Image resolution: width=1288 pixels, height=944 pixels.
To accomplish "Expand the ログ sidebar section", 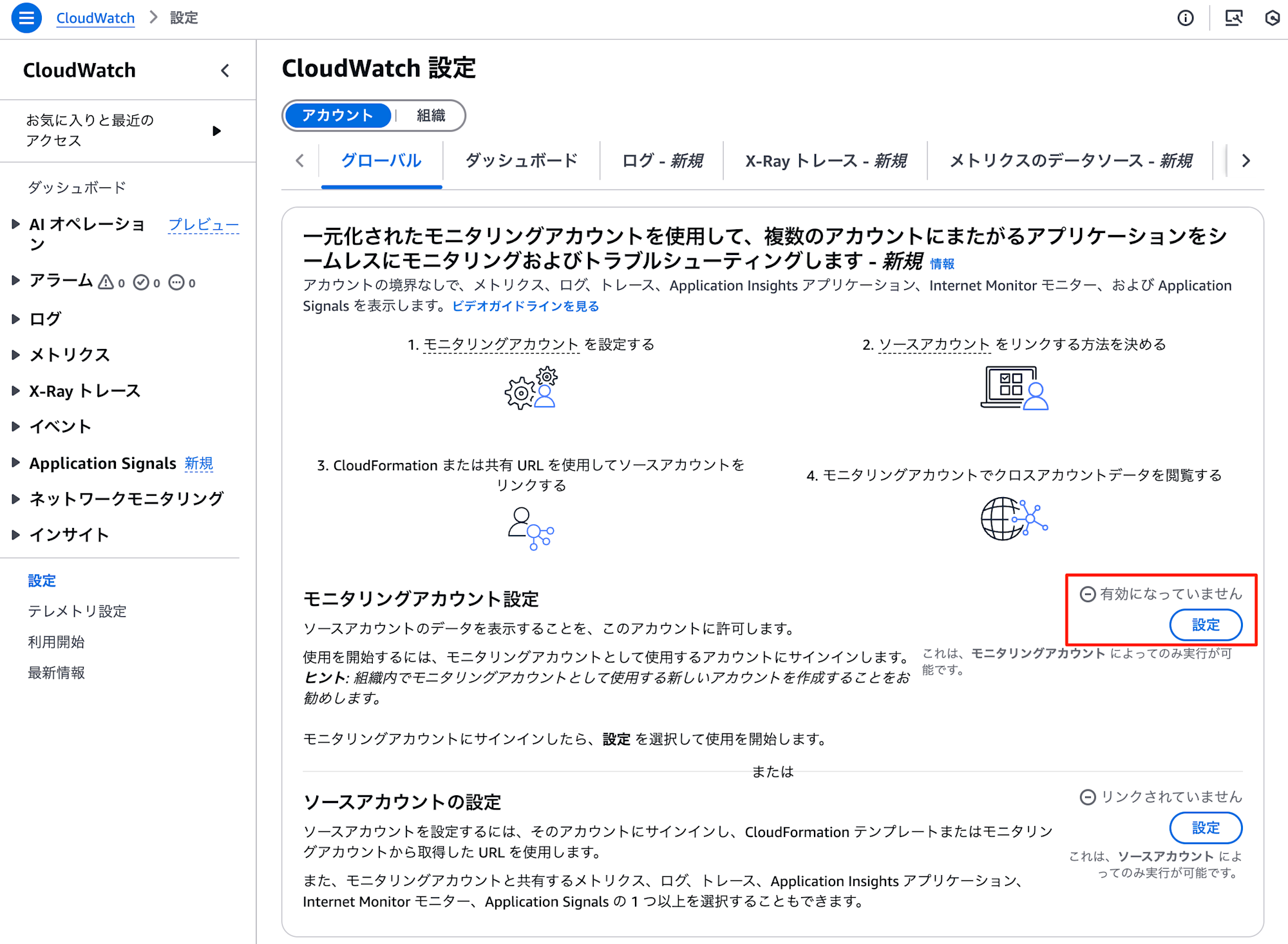I will pyautogui.click(x=16, y=318).
